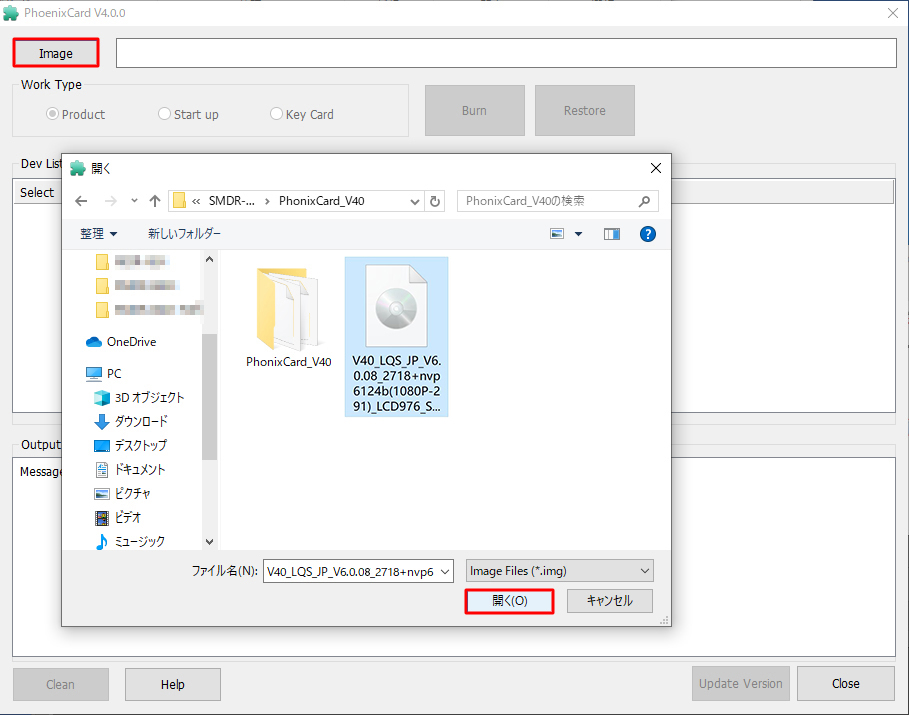Click the view mode icon in toolbar
Image resolution: width=909 pixels, height=715 pixels.
point(558,234)
